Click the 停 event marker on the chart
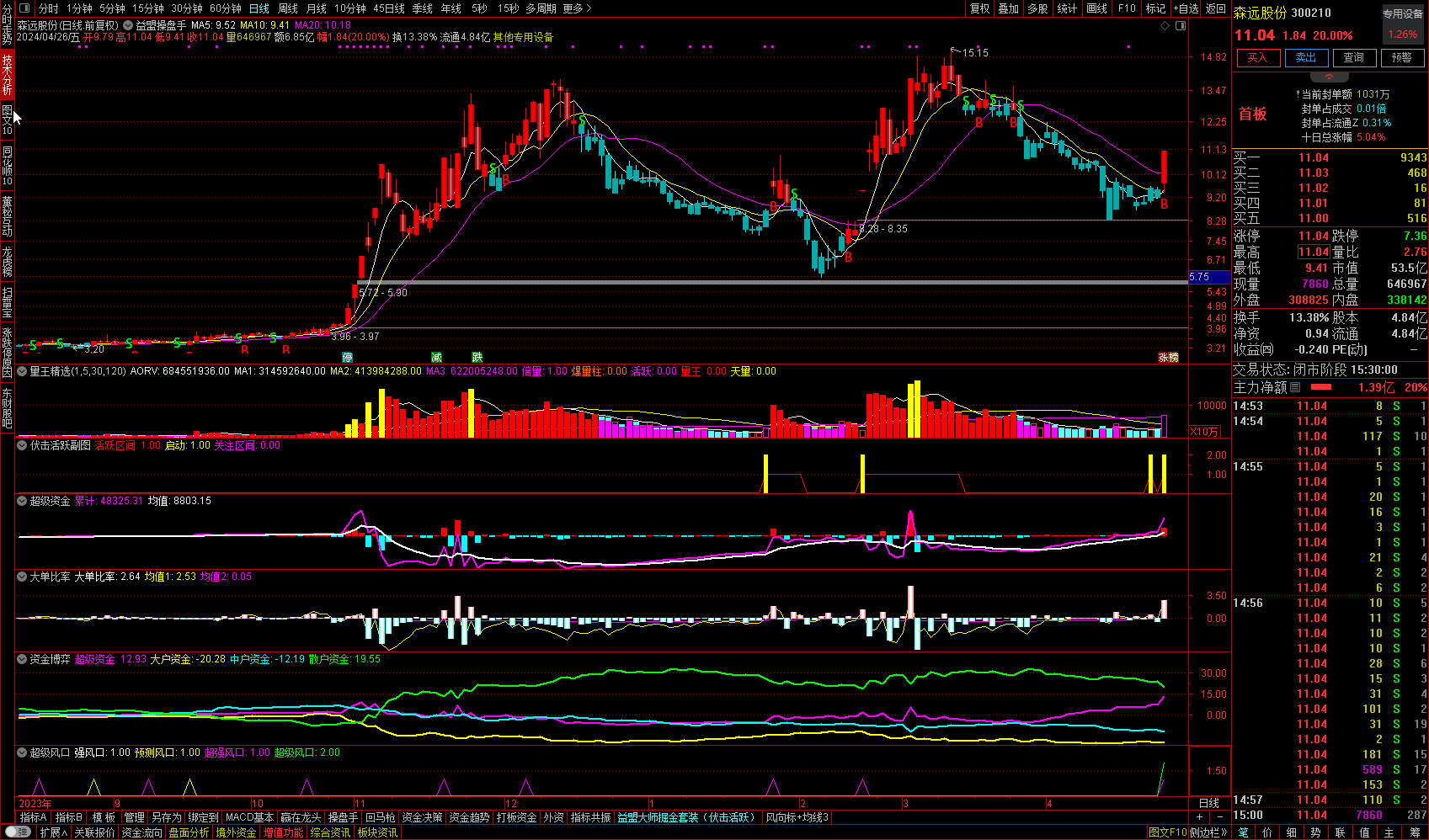This screenshot has width=1429, height=840. coord(347,358)
